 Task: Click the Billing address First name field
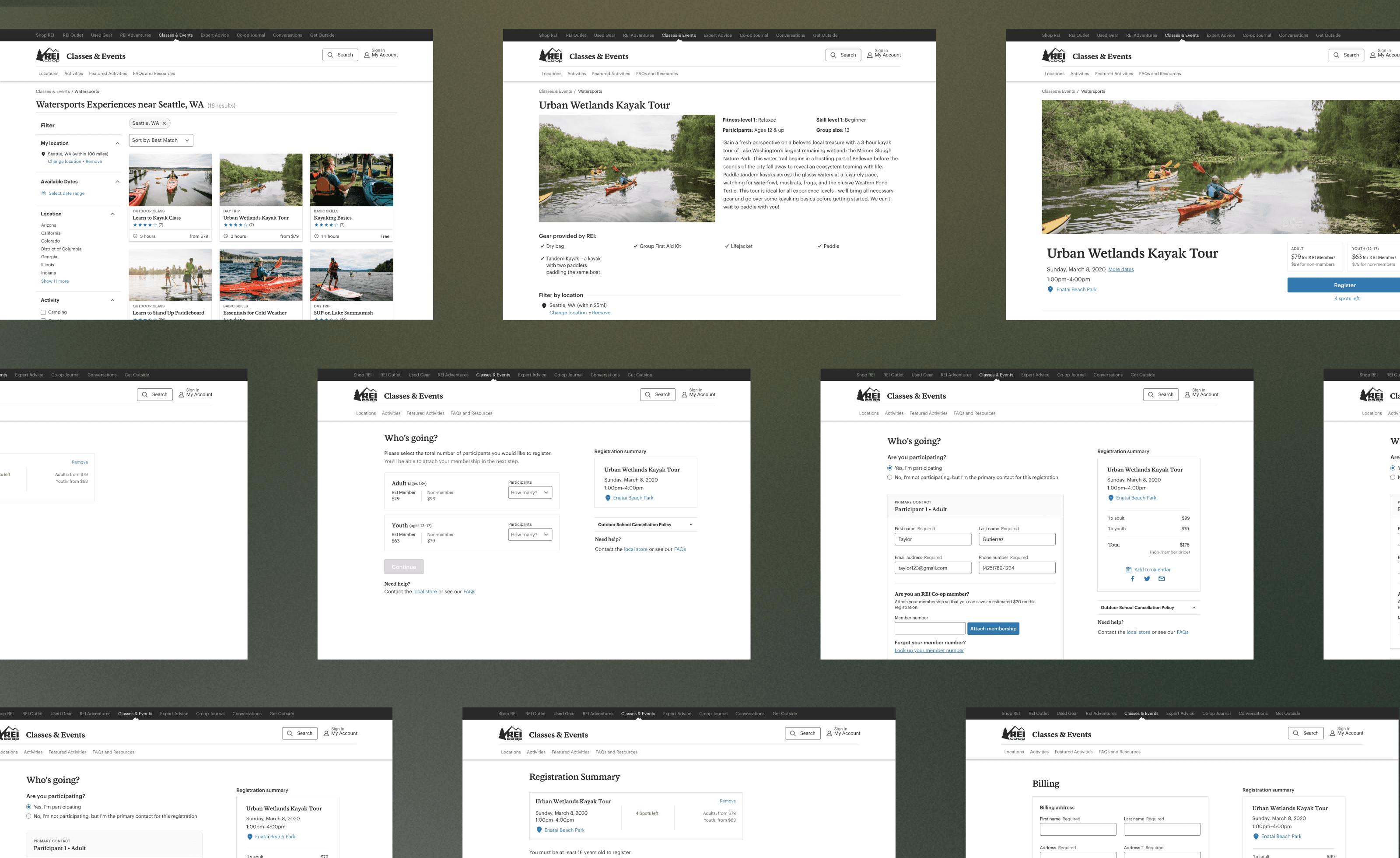1078,830
